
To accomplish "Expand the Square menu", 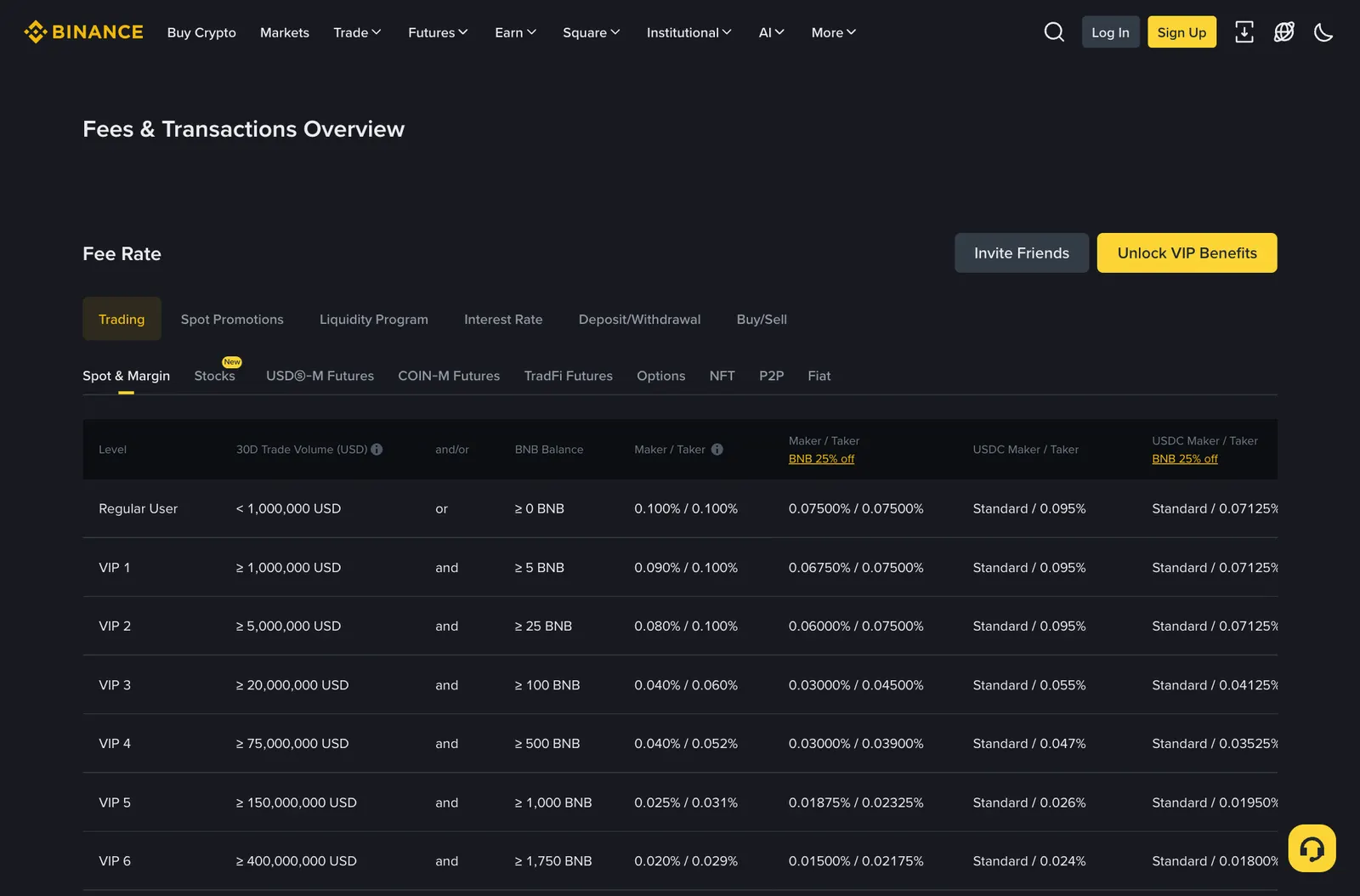I will pyautogui.click(x=592, y=32).
